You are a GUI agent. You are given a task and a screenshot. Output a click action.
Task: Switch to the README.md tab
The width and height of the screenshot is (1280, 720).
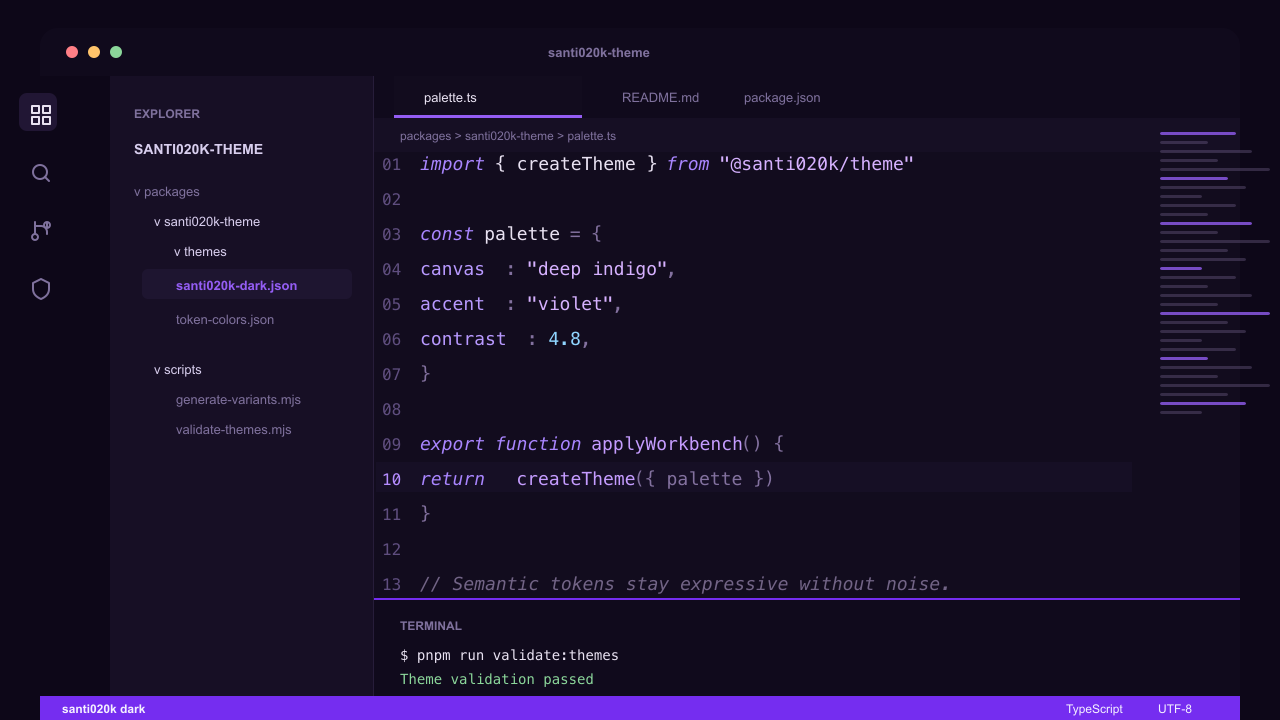tap(660, 98)
